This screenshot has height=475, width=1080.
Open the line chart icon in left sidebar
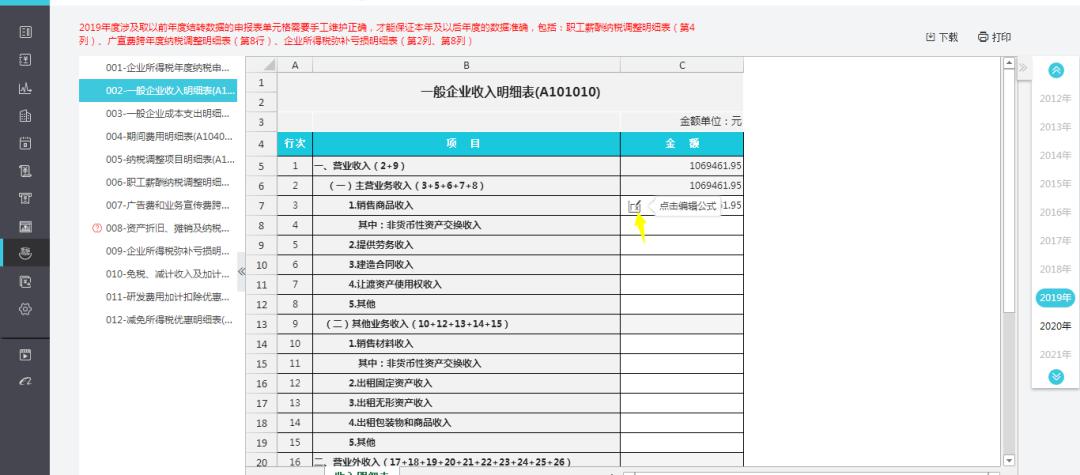click(x=25, y=88)
